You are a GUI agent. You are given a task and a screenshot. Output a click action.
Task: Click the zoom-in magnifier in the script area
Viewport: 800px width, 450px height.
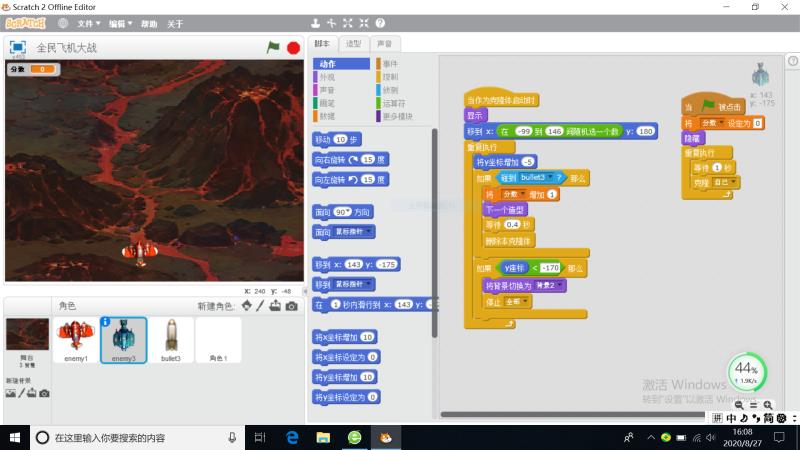pos(768,405)
